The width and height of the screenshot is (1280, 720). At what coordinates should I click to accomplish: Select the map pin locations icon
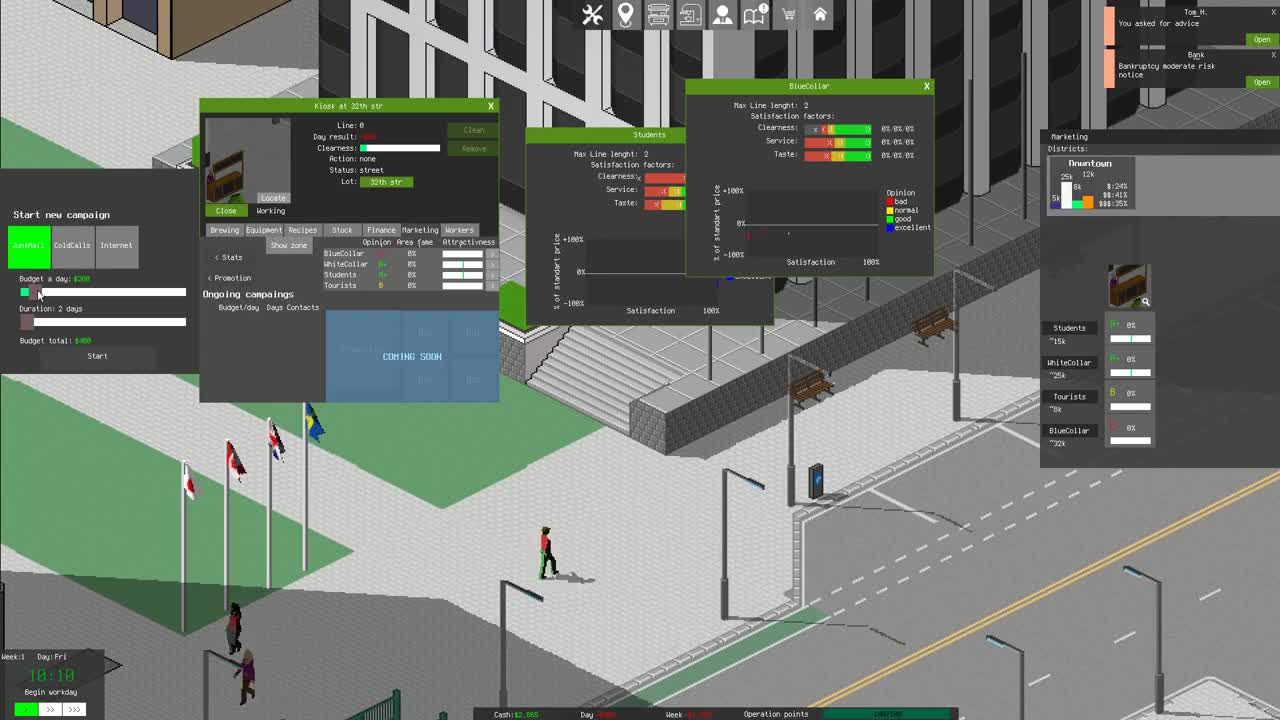coord(625,14)
